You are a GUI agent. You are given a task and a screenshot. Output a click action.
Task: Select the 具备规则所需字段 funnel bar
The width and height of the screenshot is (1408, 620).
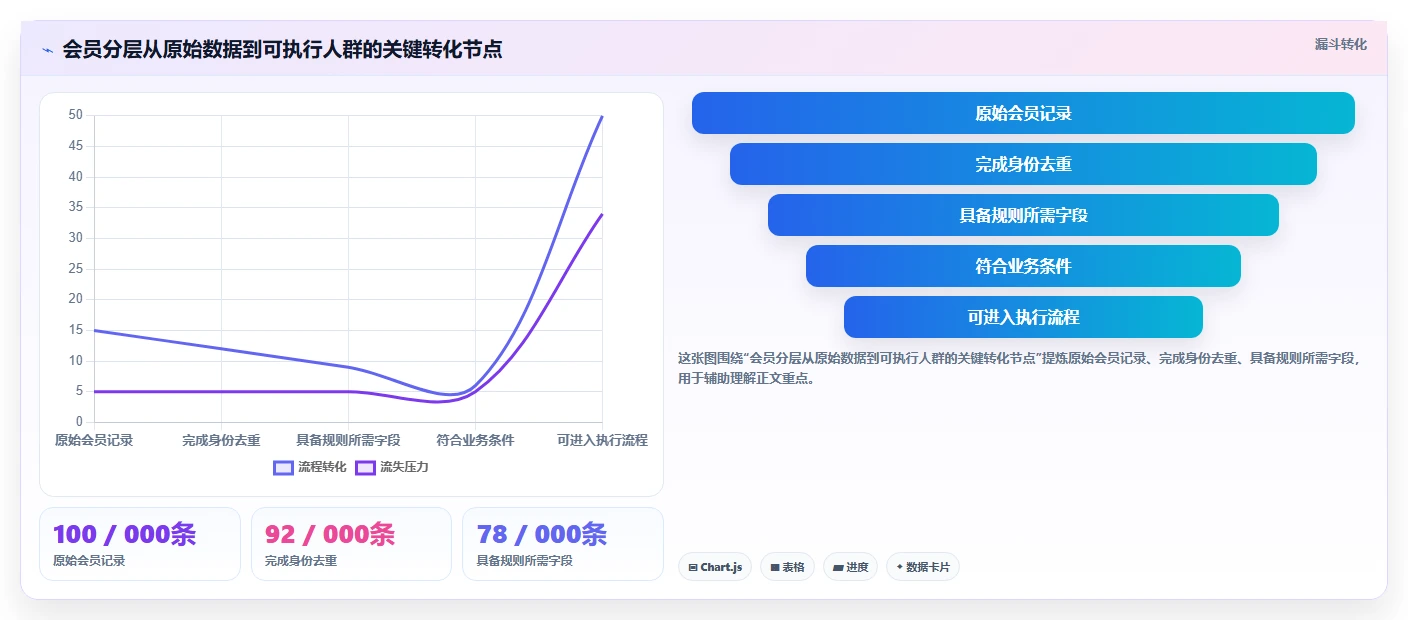pyautogui.click(x=1023, y=215)
